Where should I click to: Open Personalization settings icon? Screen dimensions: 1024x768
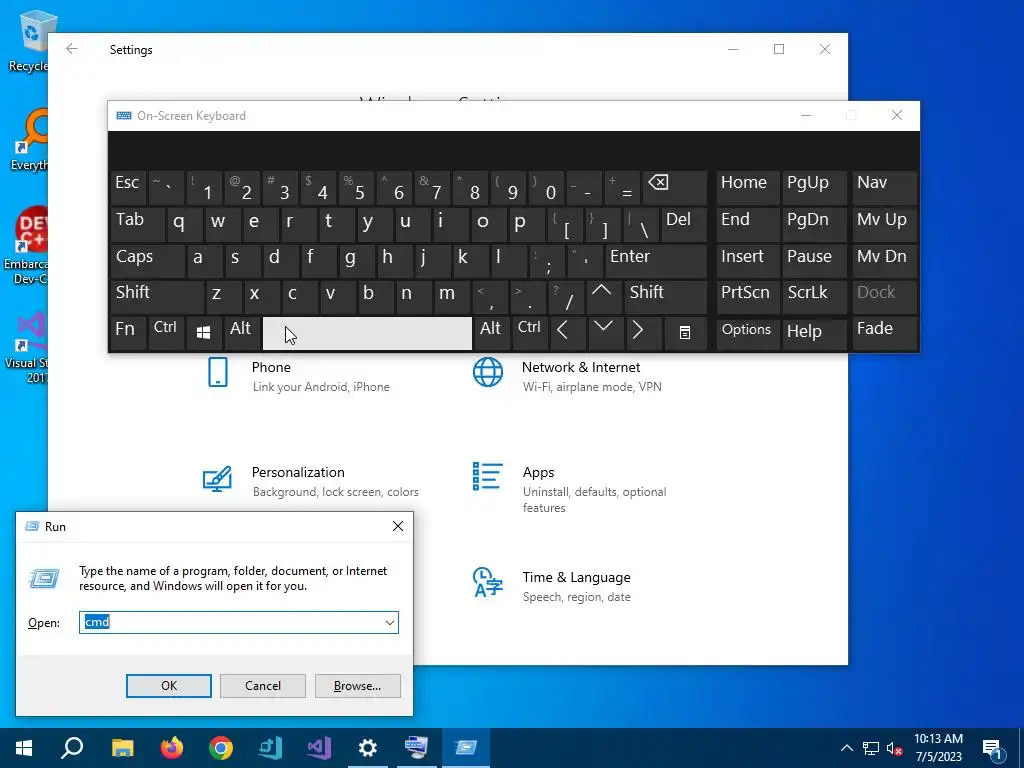(217, 478)
